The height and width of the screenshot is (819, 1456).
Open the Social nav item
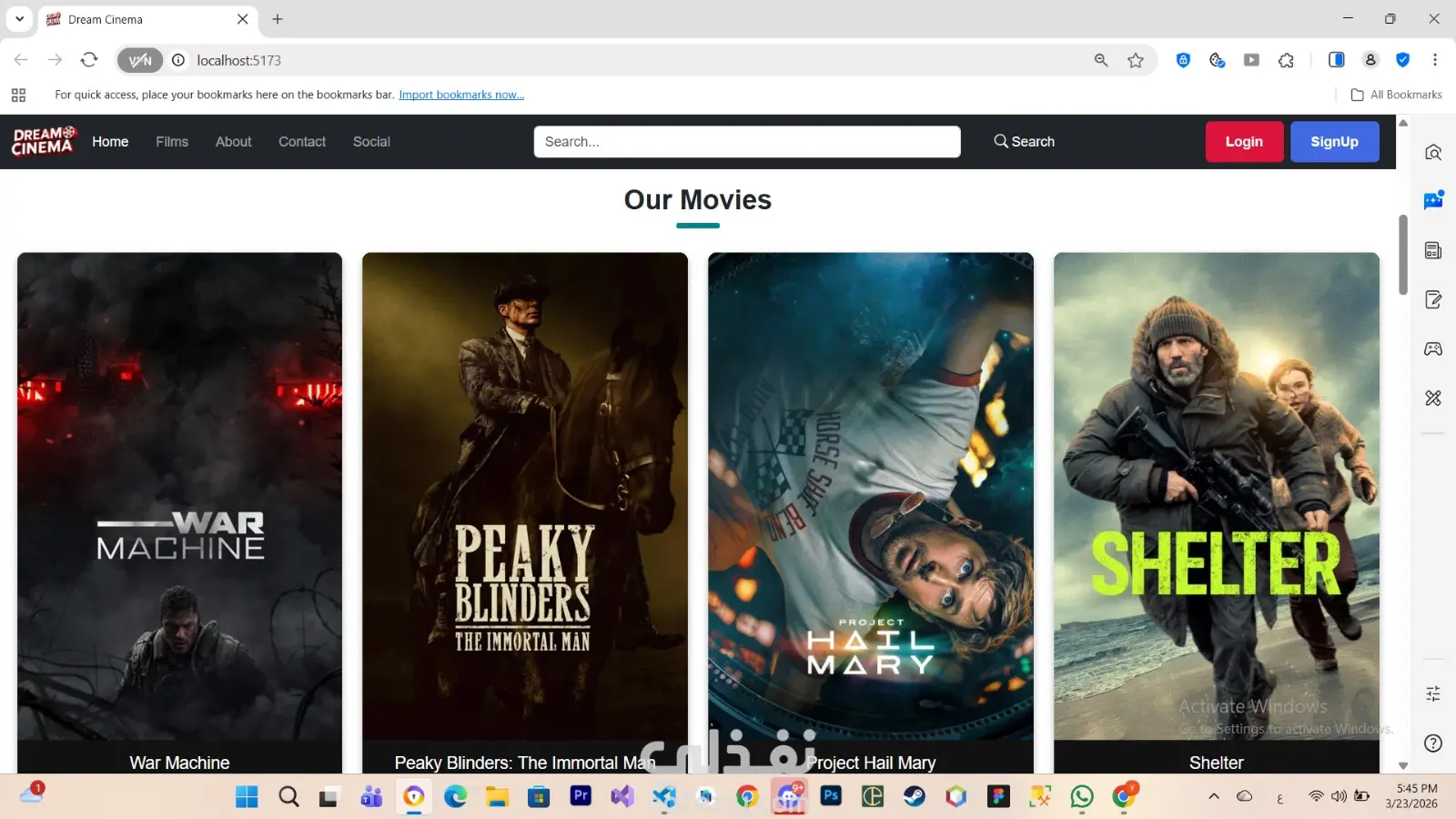pos(371,142)
